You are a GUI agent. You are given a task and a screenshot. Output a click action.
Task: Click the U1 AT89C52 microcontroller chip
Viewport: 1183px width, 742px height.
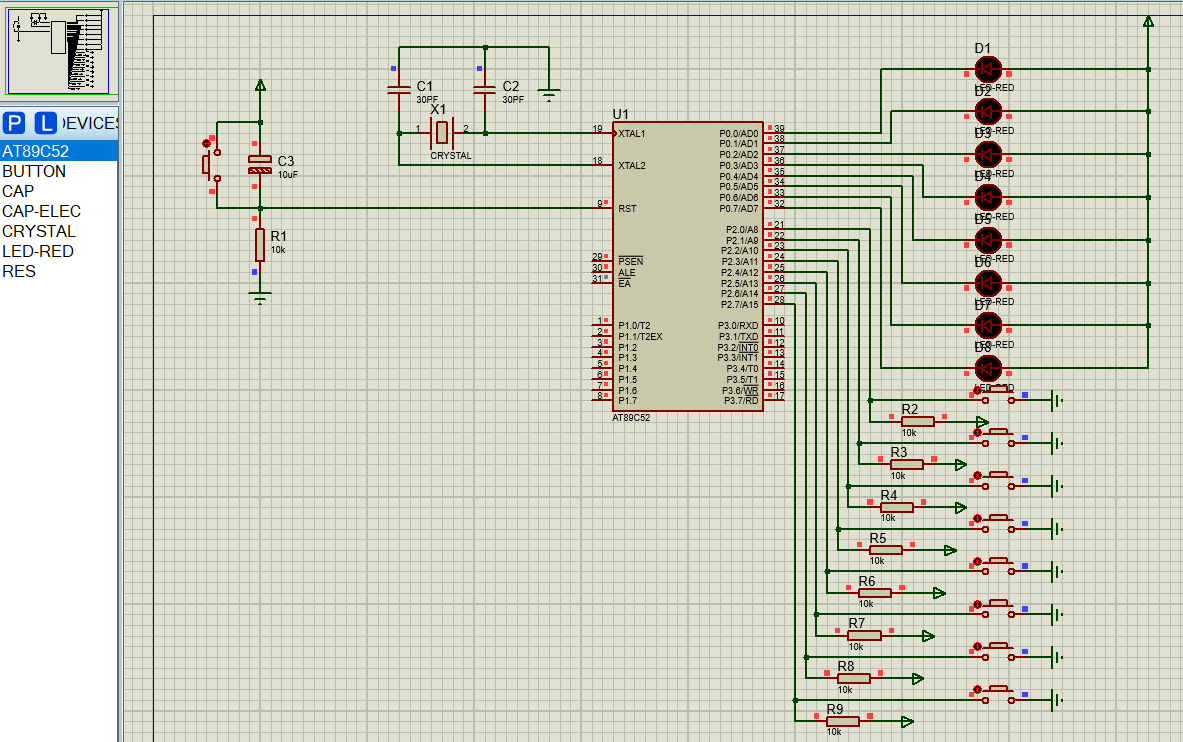687,266
